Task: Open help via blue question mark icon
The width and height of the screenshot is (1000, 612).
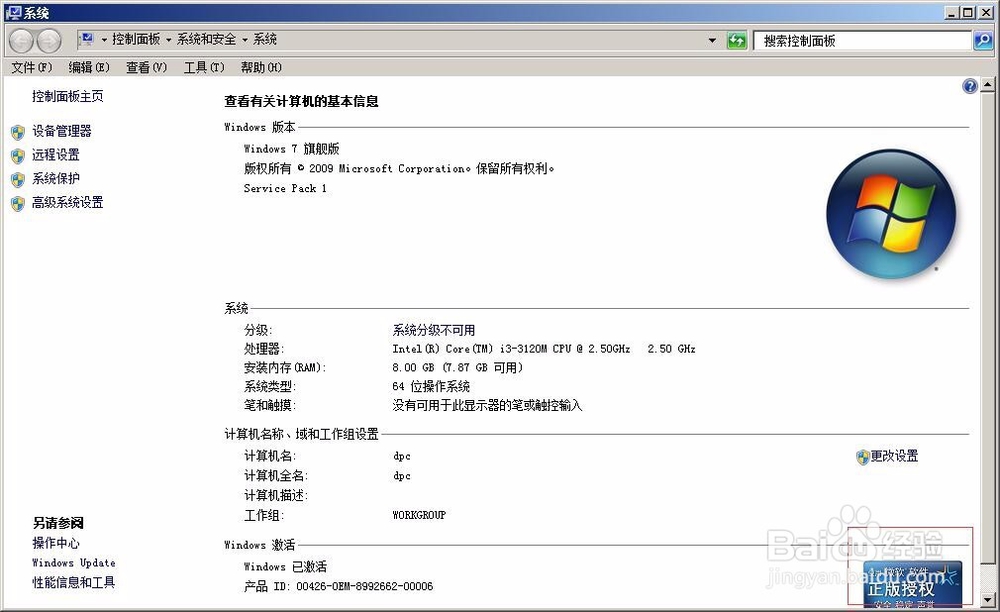Action: coord(969,86)
